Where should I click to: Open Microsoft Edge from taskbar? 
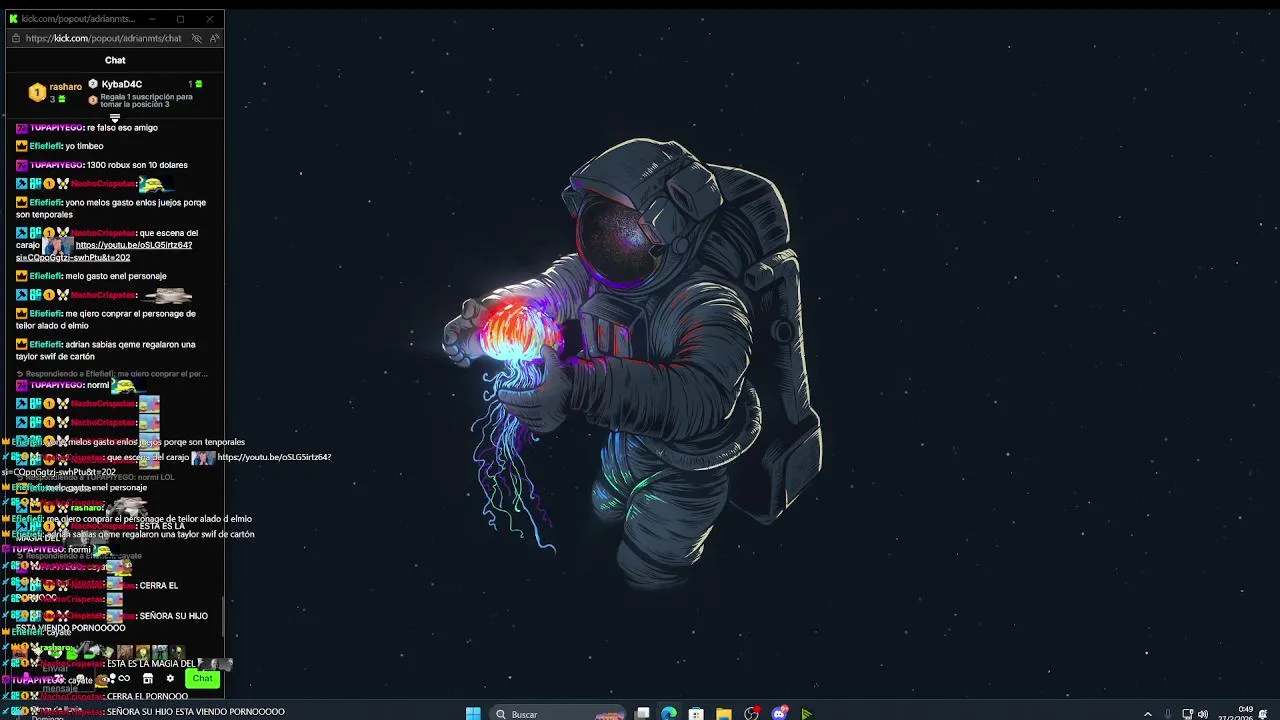pyautogui.click(x=669, y=713)
